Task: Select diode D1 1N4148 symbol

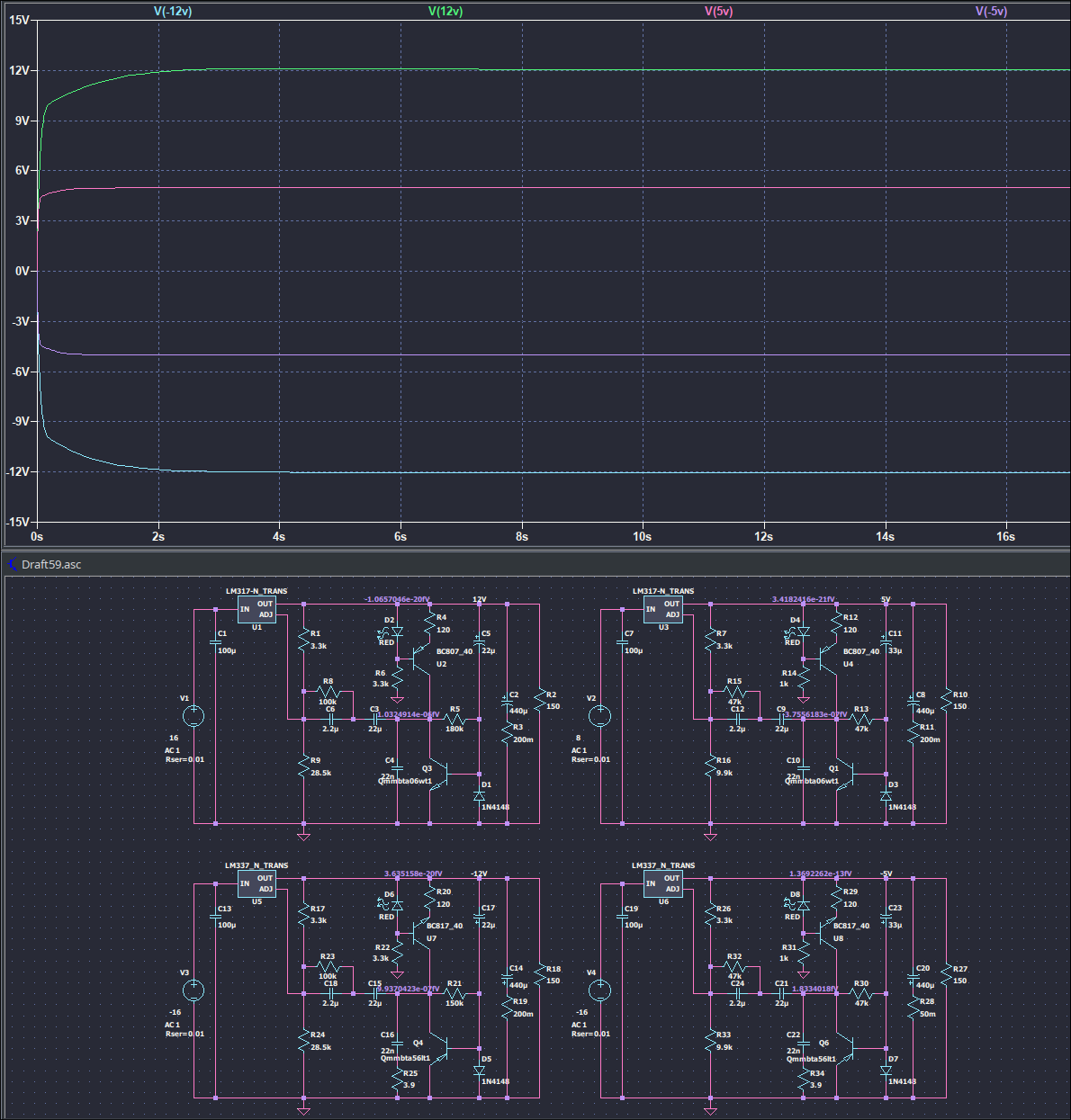Action: (479, 795)
